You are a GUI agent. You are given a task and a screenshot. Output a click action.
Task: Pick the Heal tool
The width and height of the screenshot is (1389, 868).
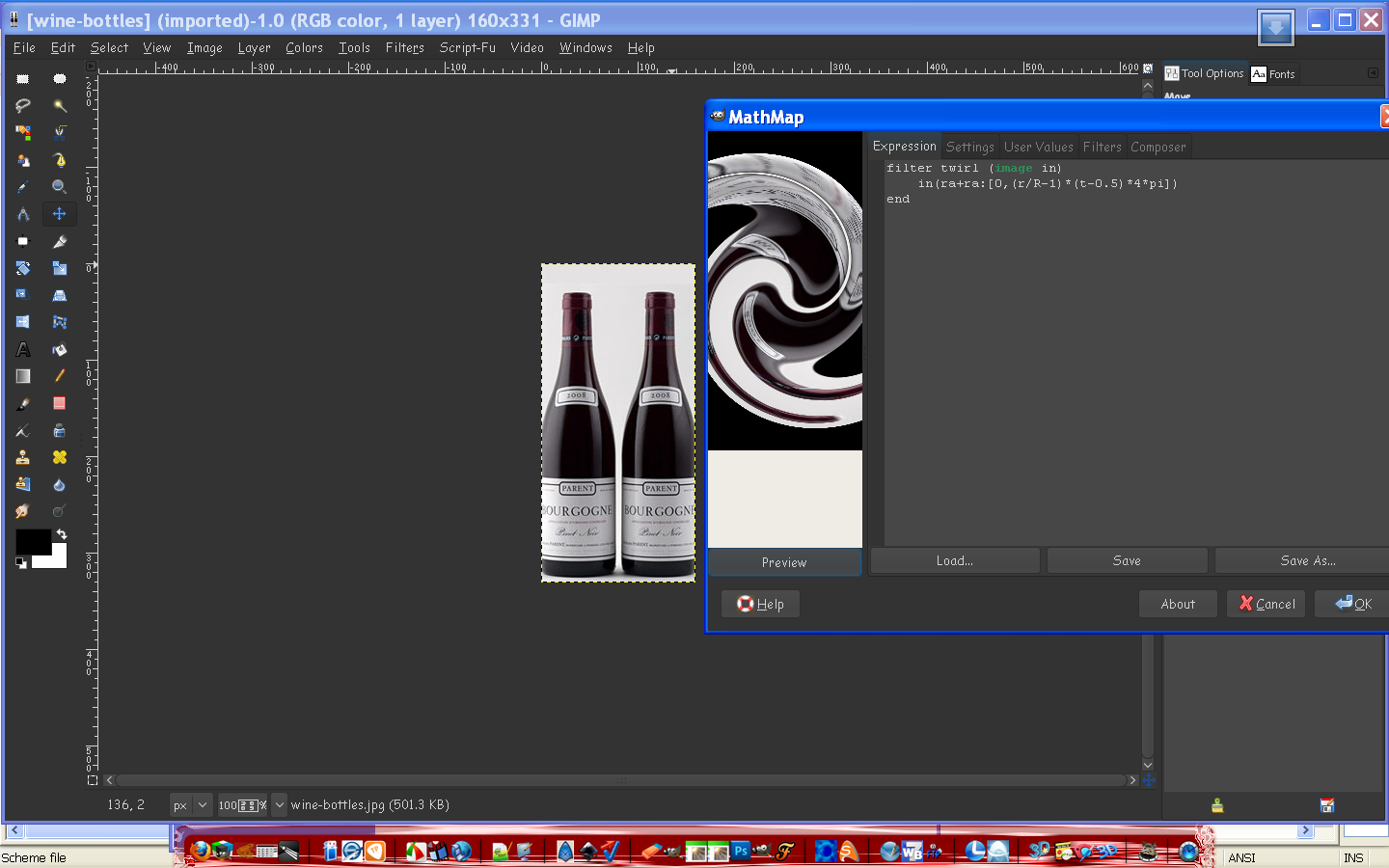(60, 457)
